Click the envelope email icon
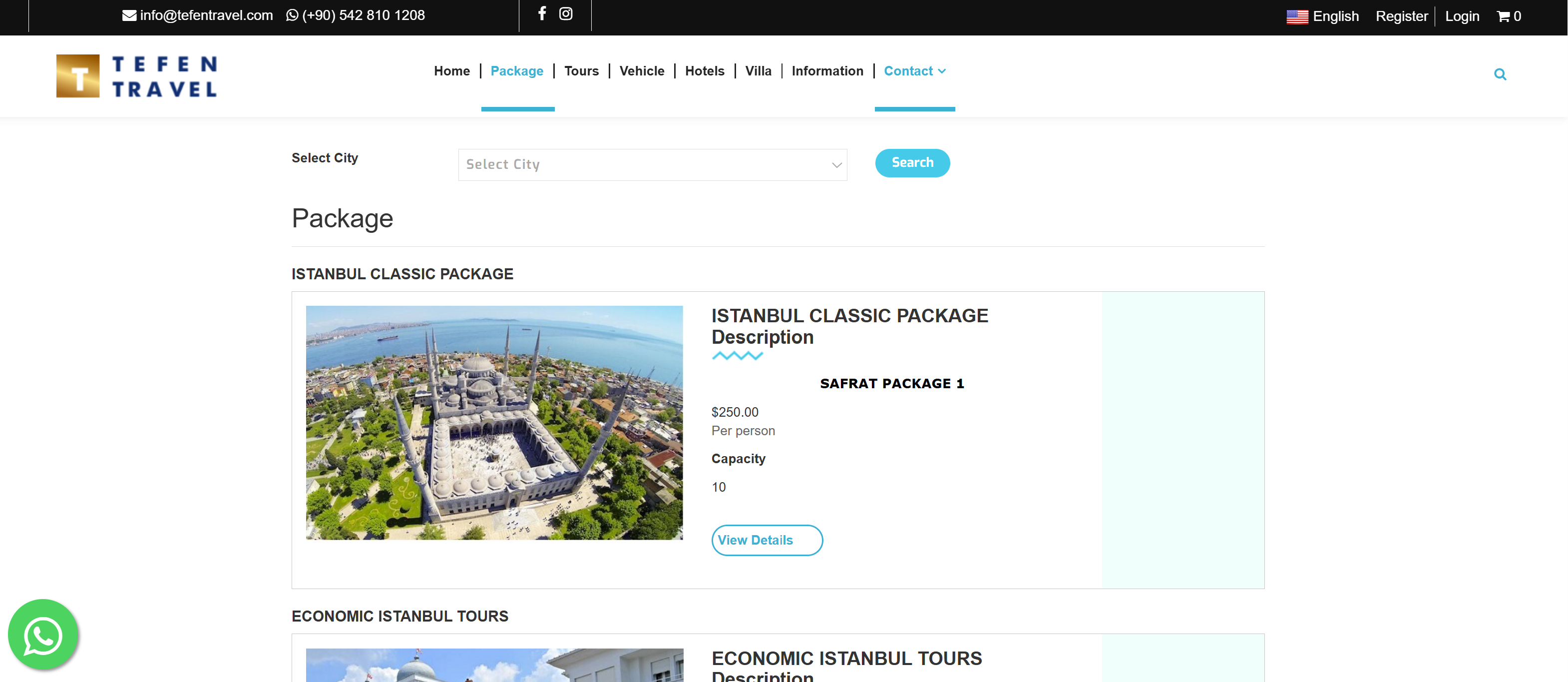The image size is (1568, 682). pyautogui.click(x=129, y=16)
